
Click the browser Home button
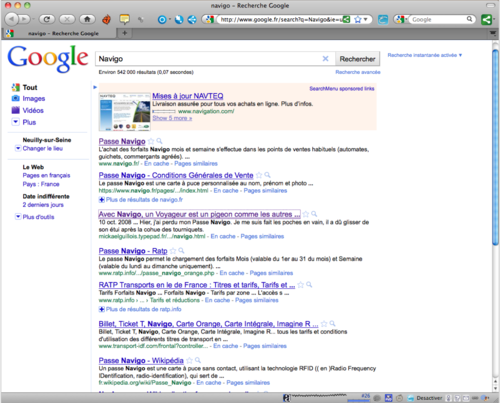[x=87, y=19]
